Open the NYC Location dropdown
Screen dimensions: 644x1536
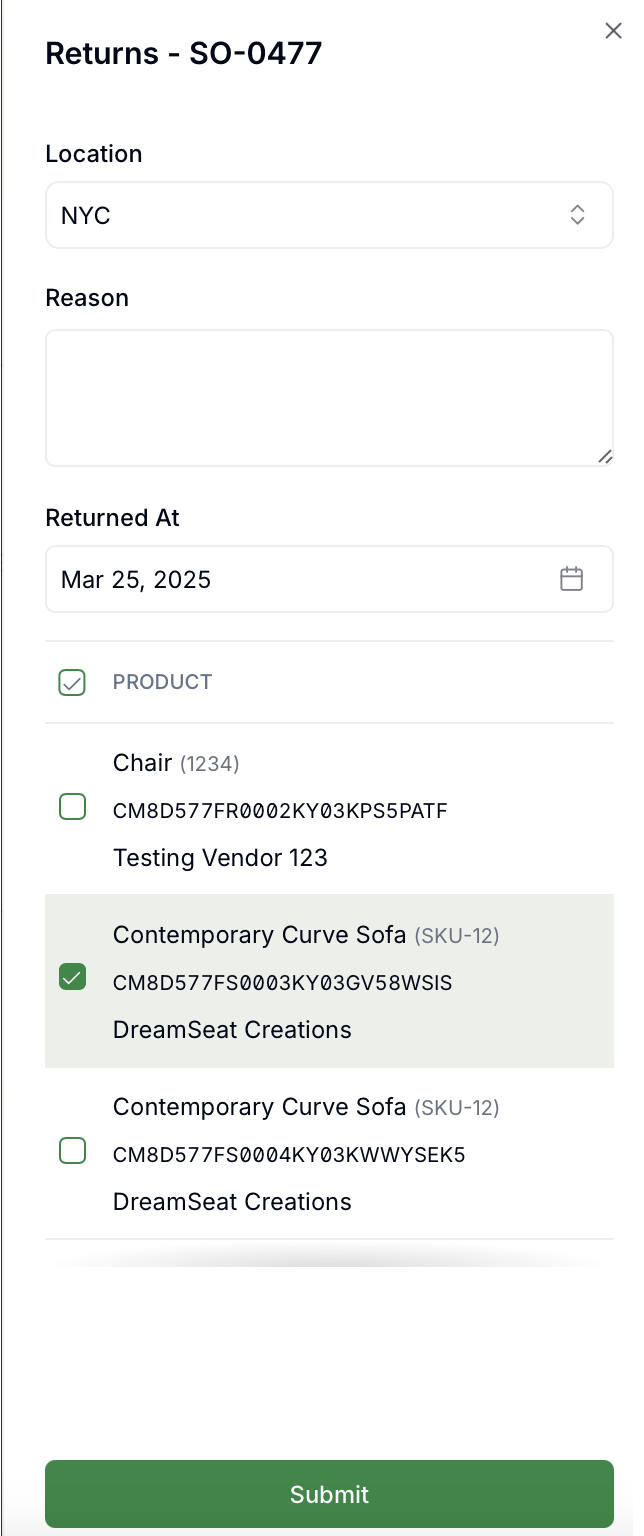point(328,215)
